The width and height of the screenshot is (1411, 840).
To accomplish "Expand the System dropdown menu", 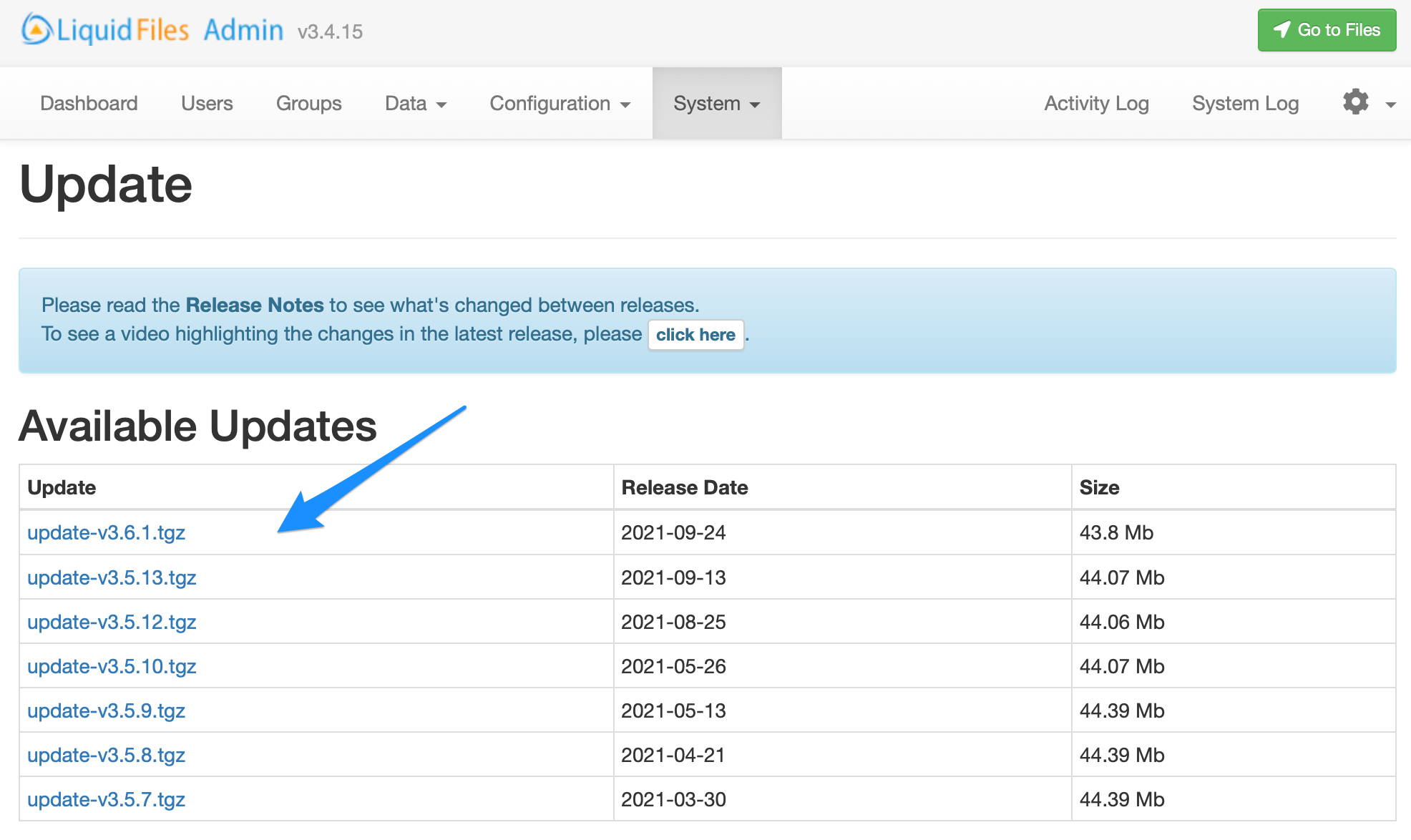I will click(x=716, y=103).
